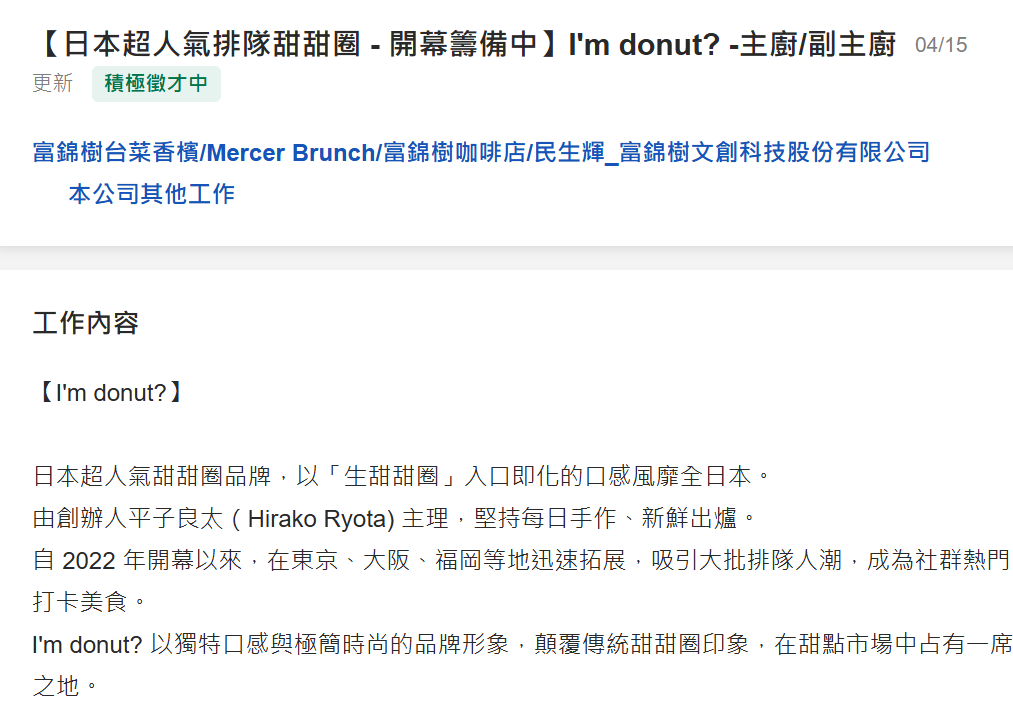This screenshot has height=710, width=1013.
Task: Click the I'm donut? 主廚/副主廚 job title
Action: 465,45
